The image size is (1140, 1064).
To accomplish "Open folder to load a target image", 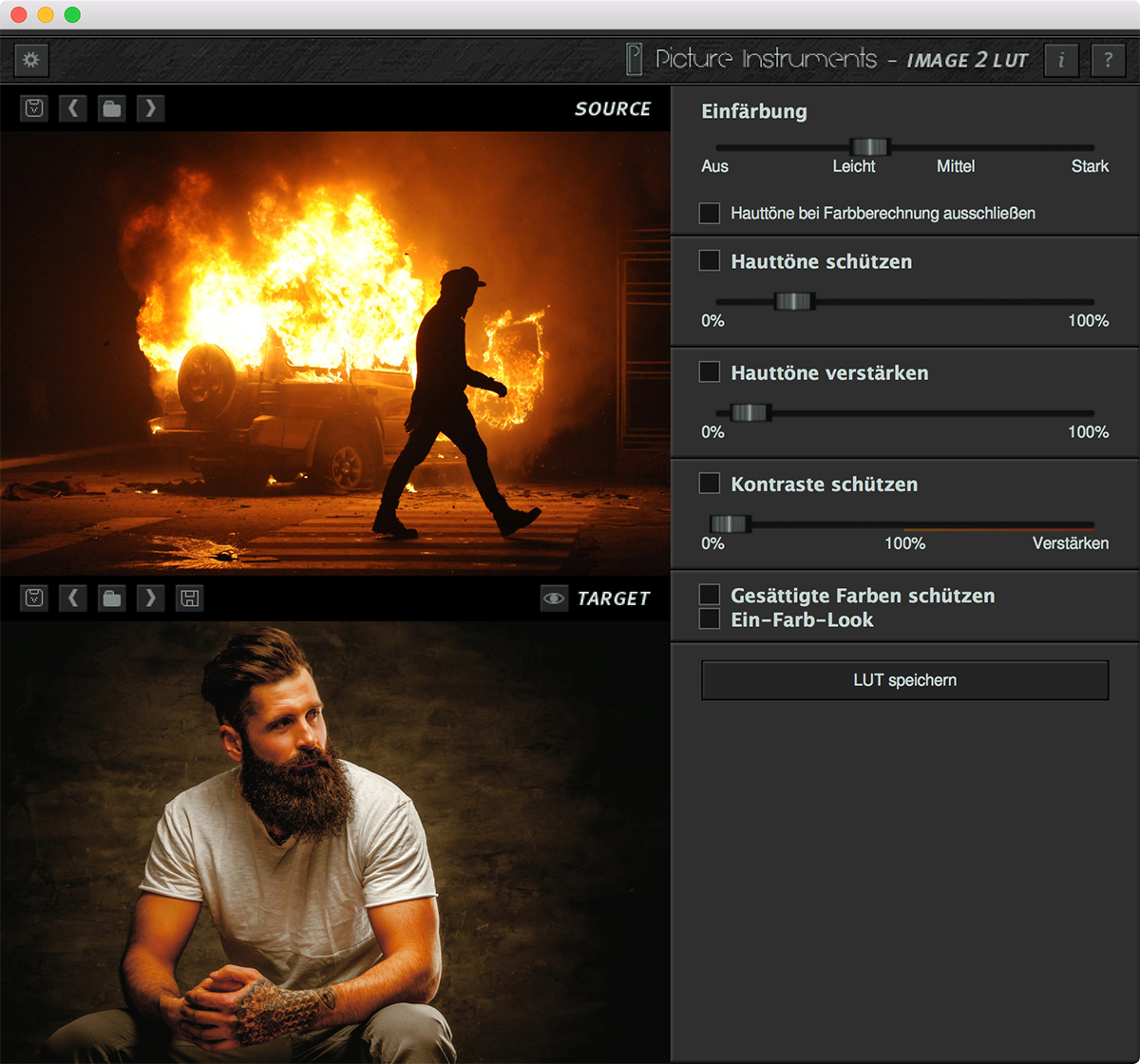I will (112, 598).
